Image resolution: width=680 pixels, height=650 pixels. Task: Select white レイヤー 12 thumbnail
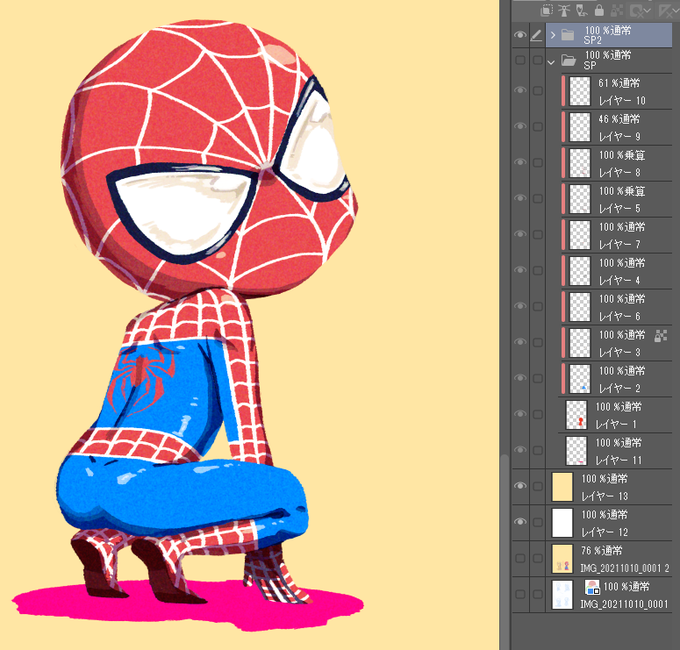click(562, 523)
